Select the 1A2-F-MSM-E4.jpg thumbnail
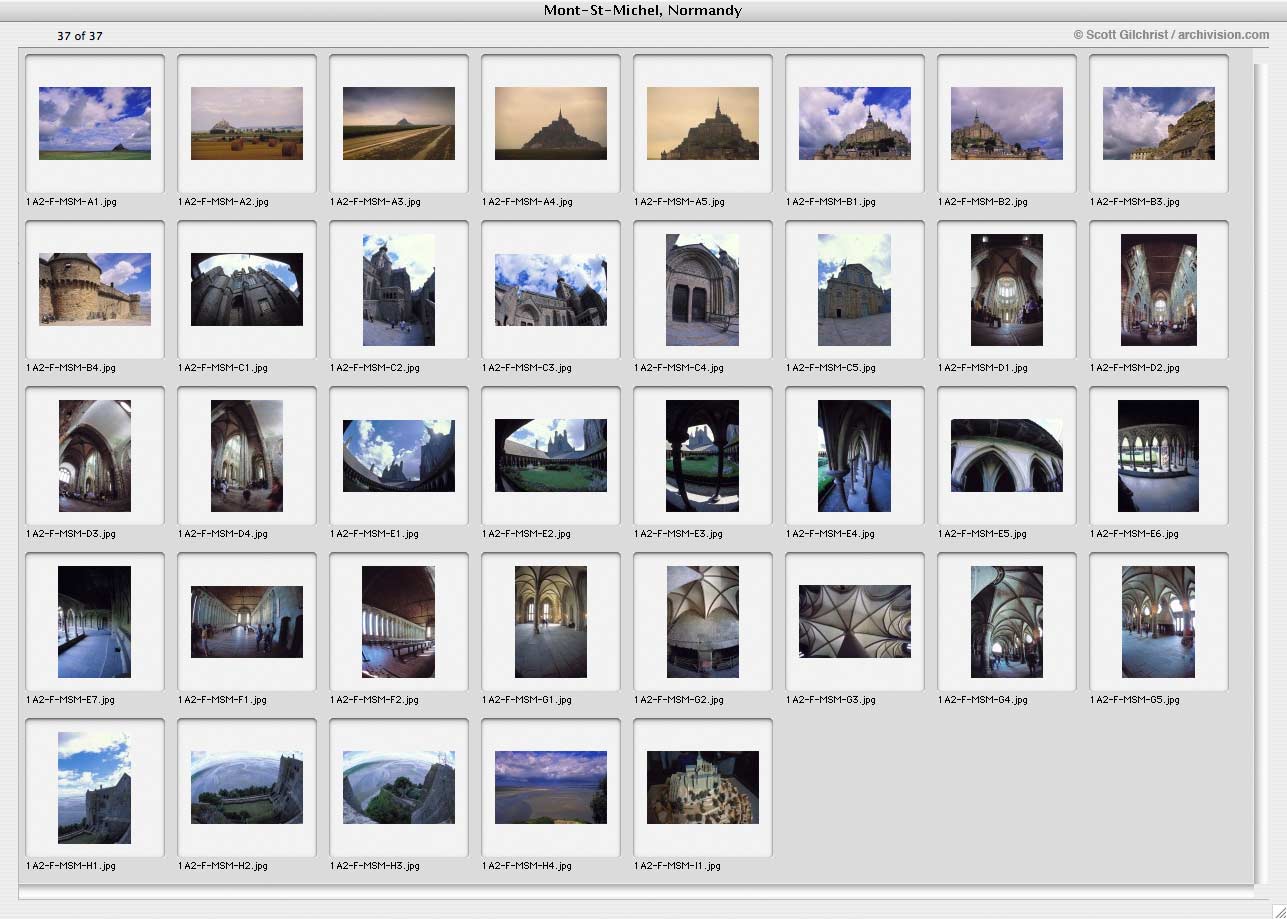This screenshot has width=1287, height=919. click(855, 455)
